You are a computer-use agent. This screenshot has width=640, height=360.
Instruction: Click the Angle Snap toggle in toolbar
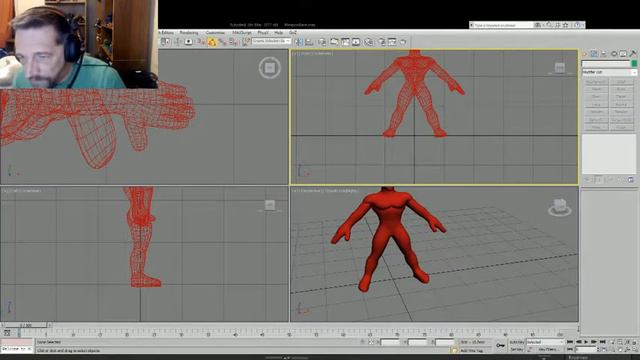(212, 42)
